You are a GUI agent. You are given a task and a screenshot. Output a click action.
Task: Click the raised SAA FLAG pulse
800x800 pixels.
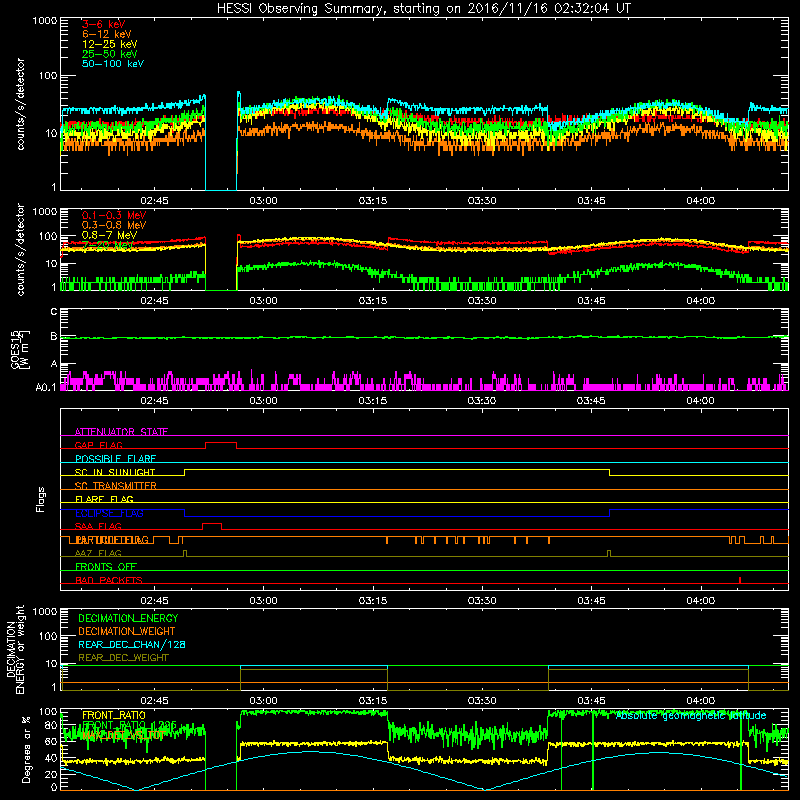click(212, 524)
